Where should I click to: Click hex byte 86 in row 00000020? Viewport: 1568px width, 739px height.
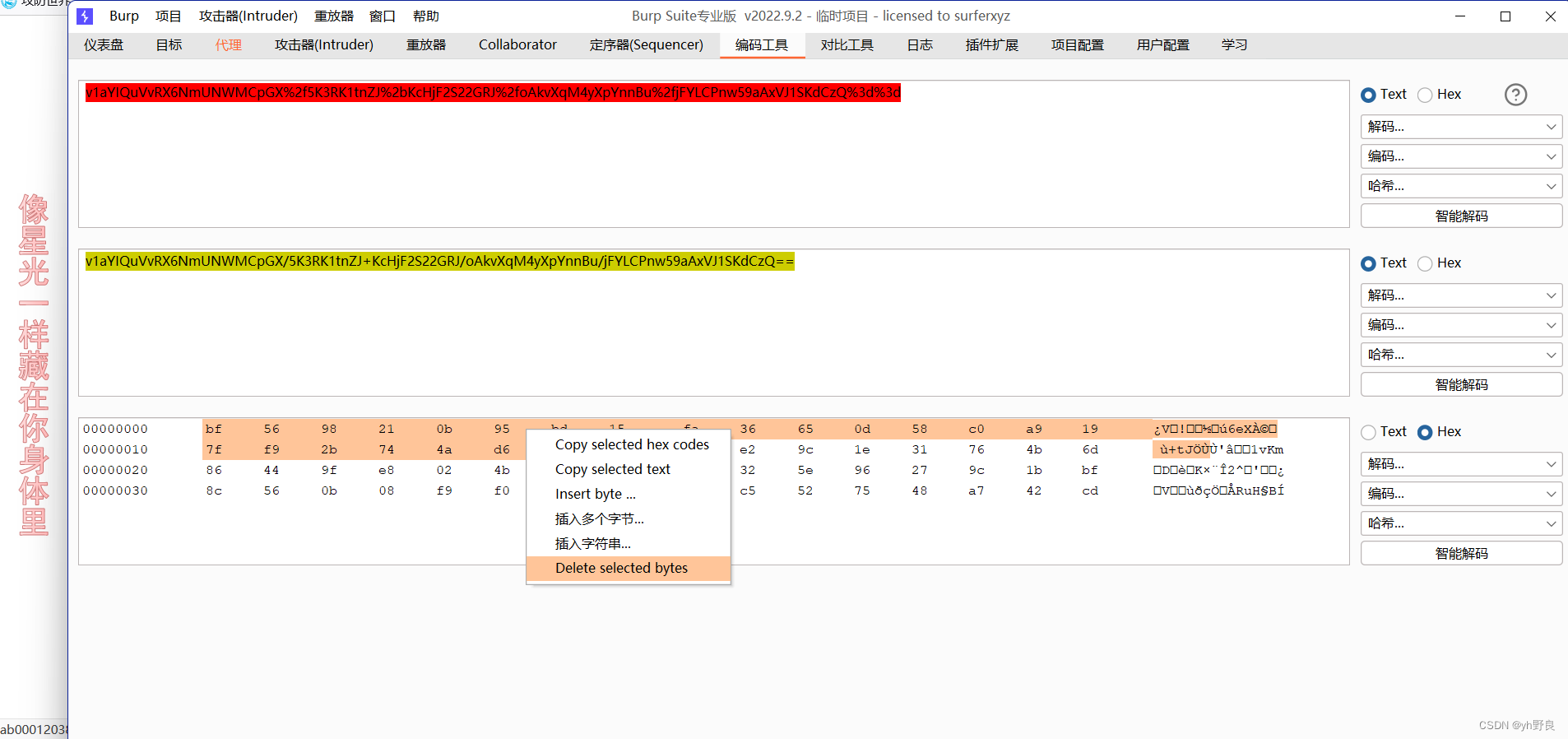pyautogui.click(x=214, y=470)
